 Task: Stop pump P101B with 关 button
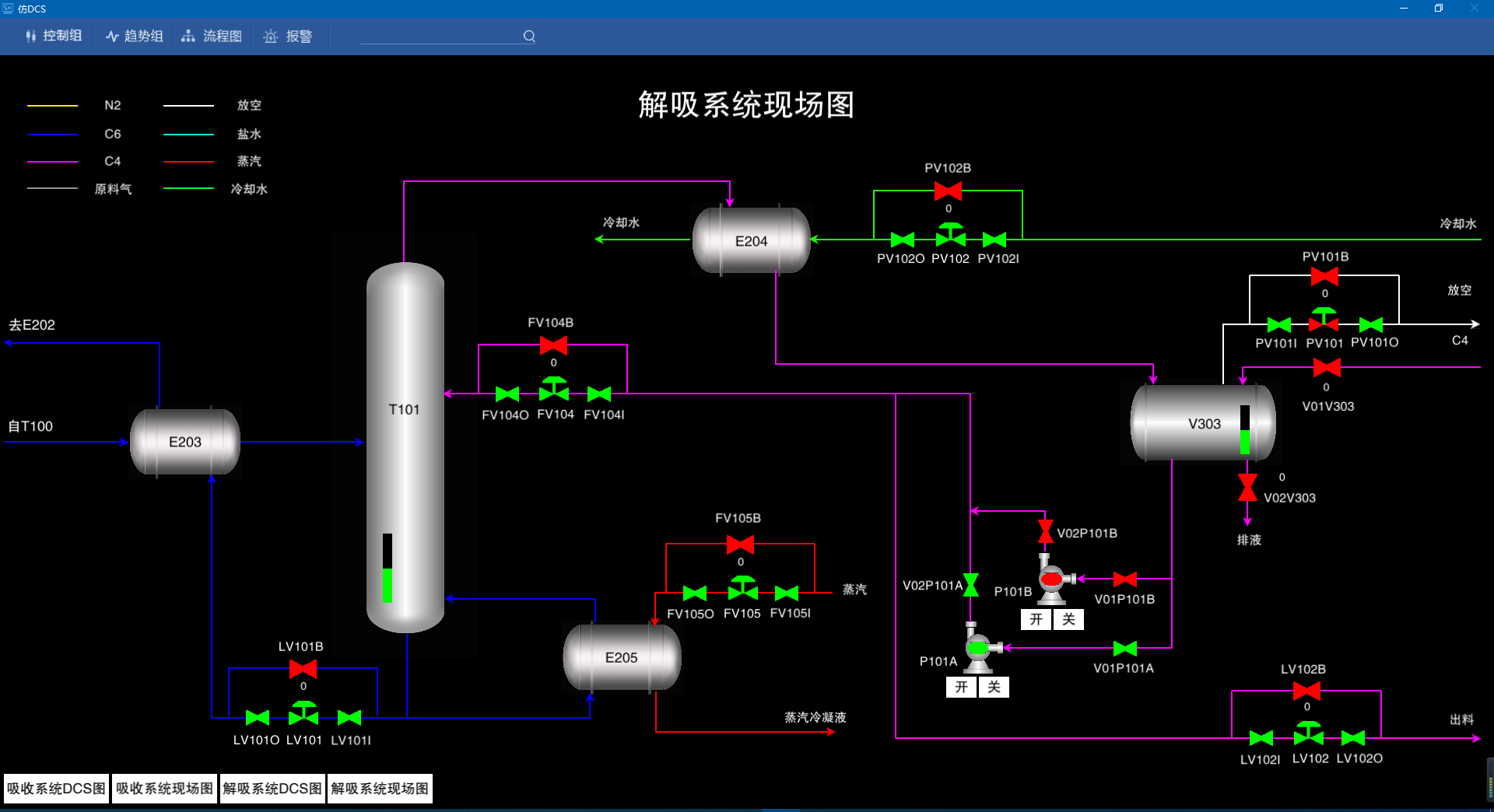[x=1068, y=619]
